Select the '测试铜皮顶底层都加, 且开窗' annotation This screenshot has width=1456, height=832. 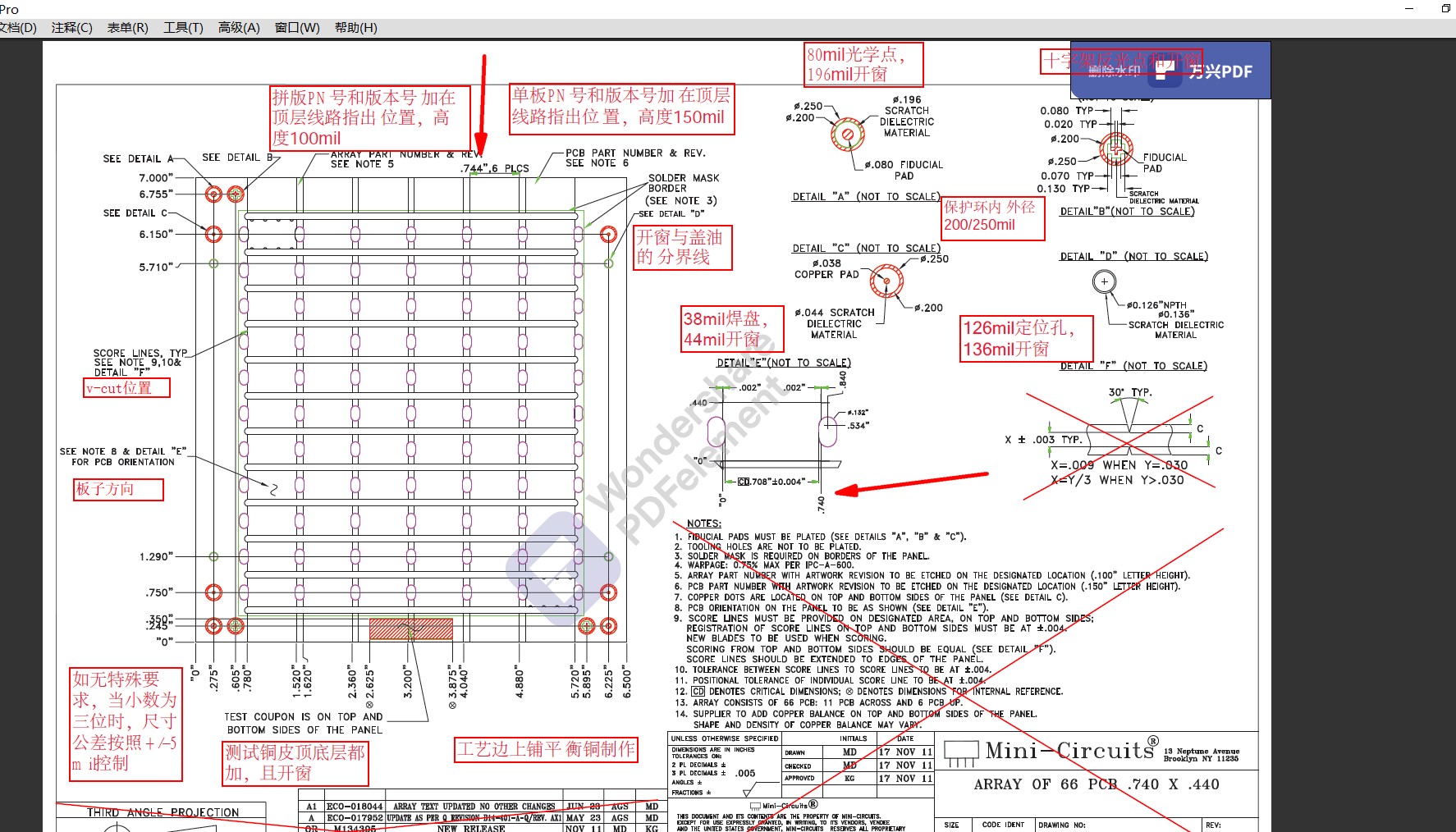click(296, 763)
